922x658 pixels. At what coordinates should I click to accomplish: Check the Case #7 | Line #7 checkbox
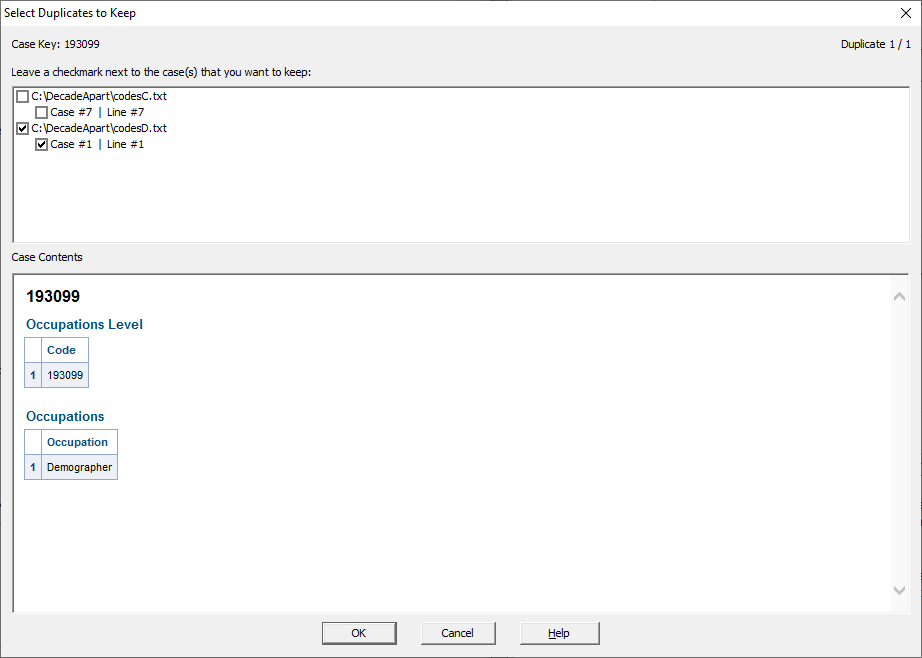coord(40,111)
